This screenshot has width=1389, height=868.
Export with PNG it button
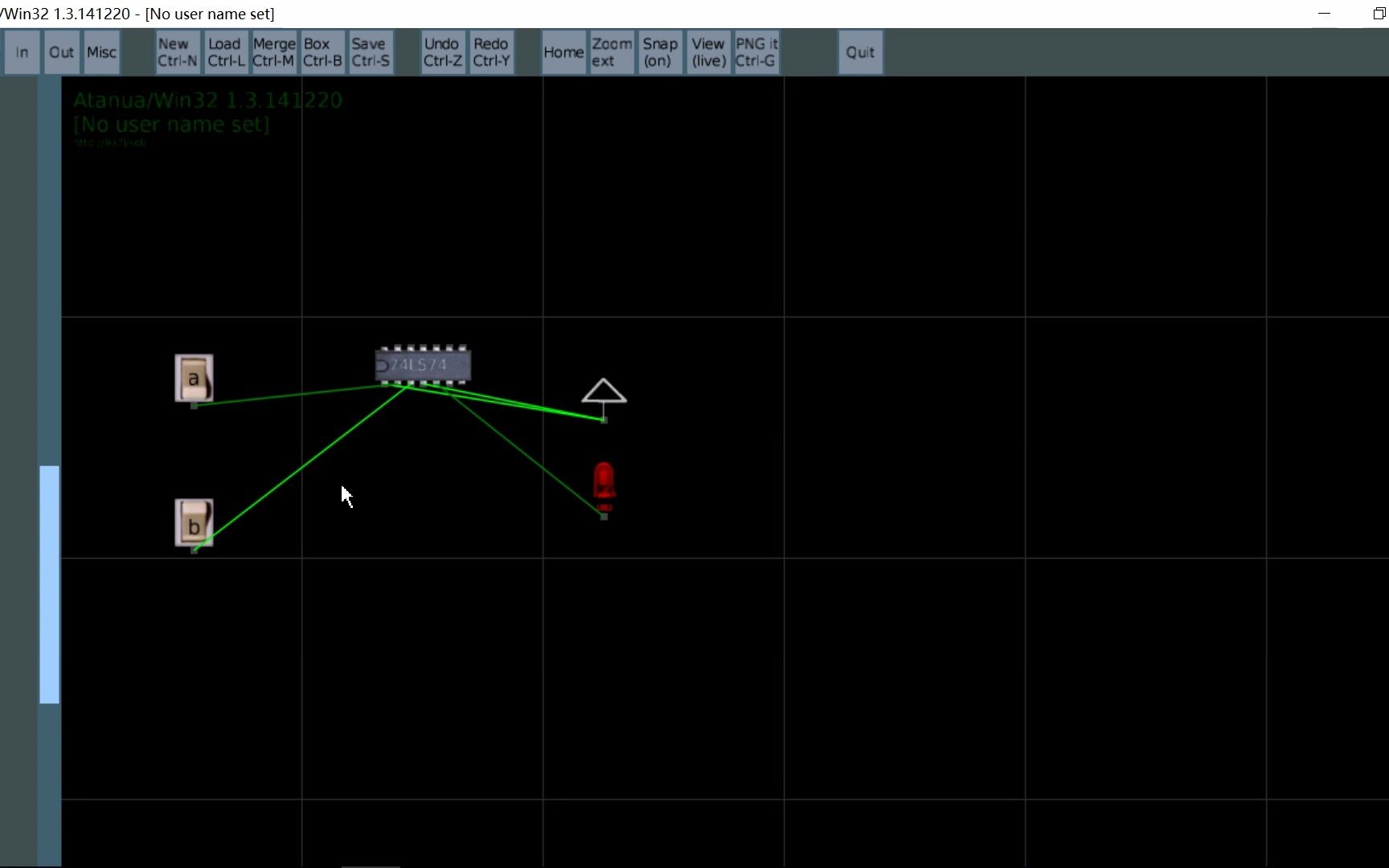click(x=756, y=52)
